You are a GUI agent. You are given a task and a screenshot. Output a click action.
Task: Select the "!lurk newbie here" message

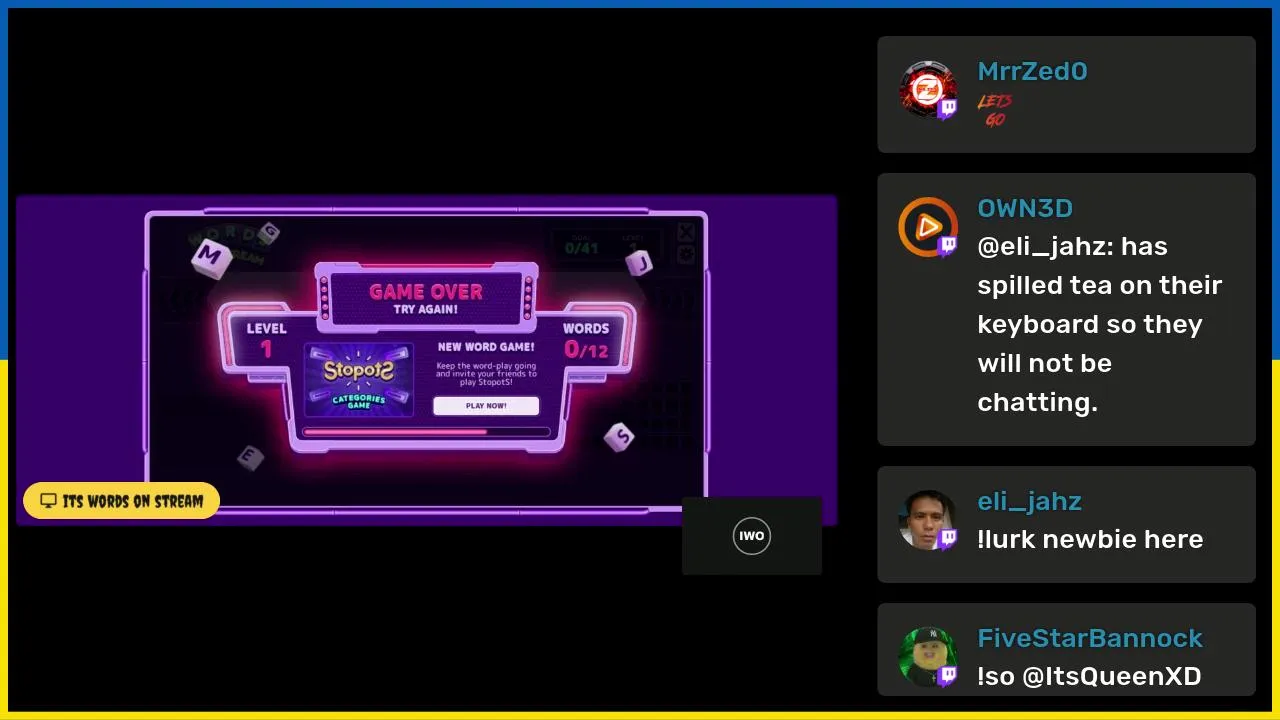1090,539
